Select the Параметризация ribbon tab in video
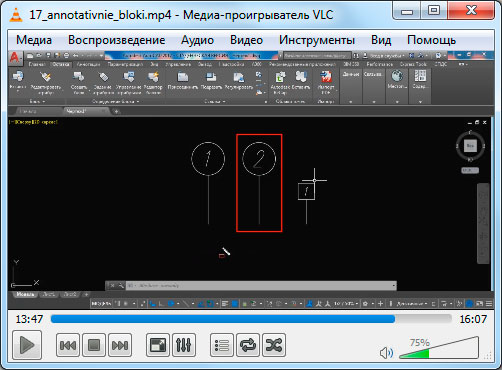The image size is (502, 370). click(x=125, y=64)
